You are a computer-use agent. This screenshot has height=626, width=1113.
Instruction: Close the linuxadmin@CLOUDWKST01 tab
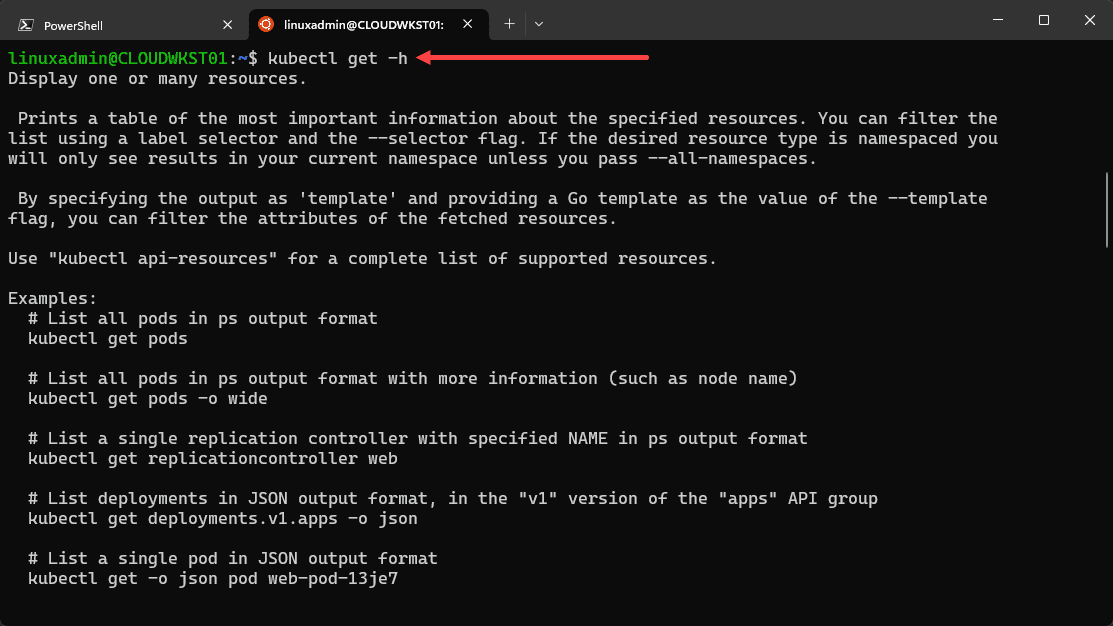tap(470, 24)
